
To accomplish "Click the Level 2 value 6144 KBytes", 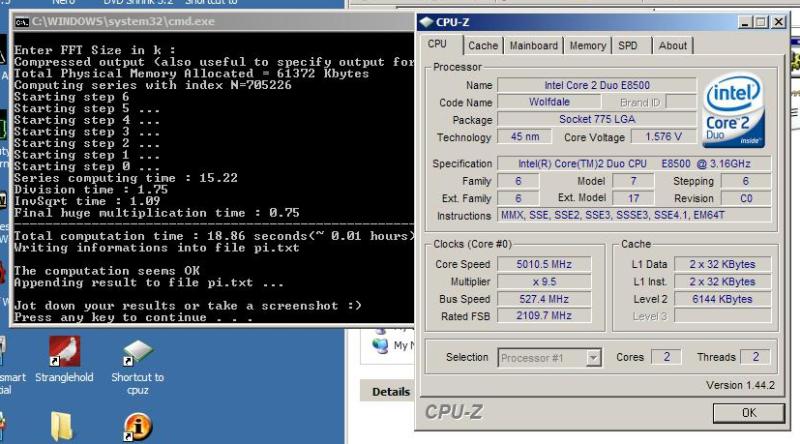I will click(x=722, y=299).
